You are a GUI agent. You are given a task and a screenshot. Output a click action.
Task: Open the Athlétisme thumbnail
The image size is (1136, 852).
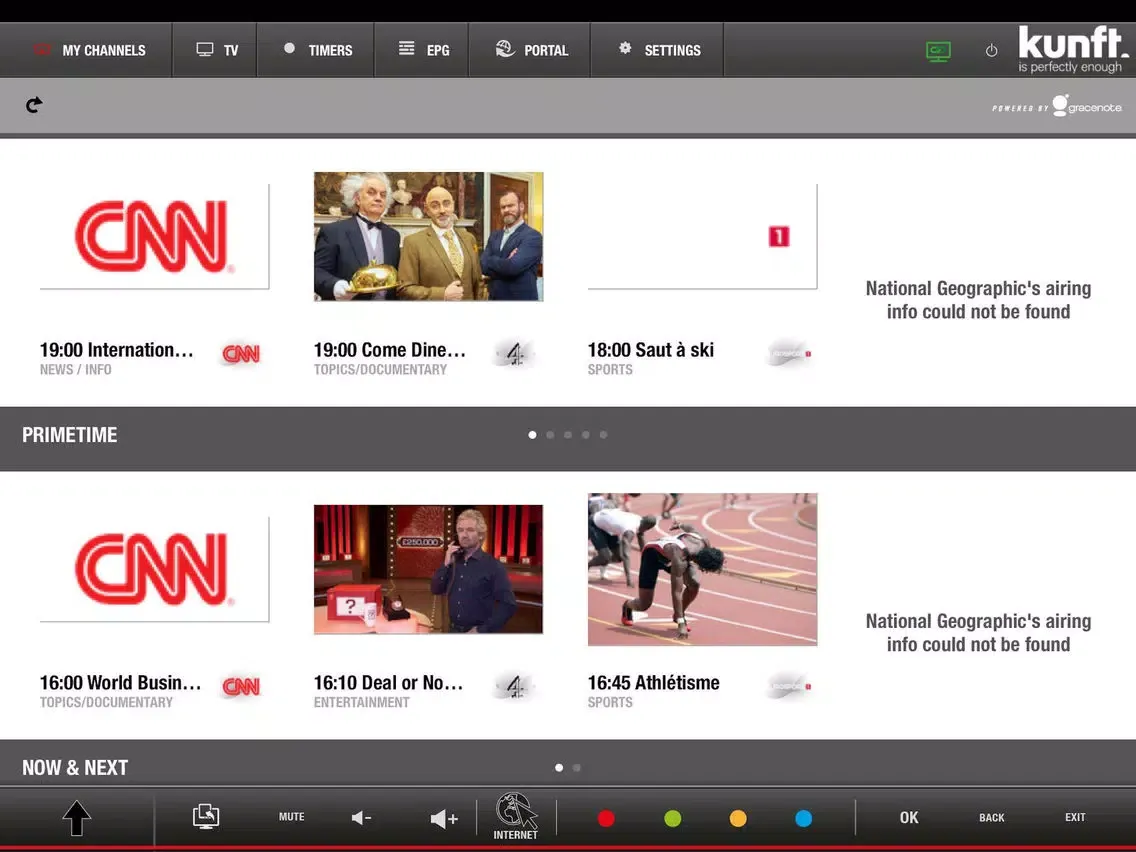coord(702,569)
